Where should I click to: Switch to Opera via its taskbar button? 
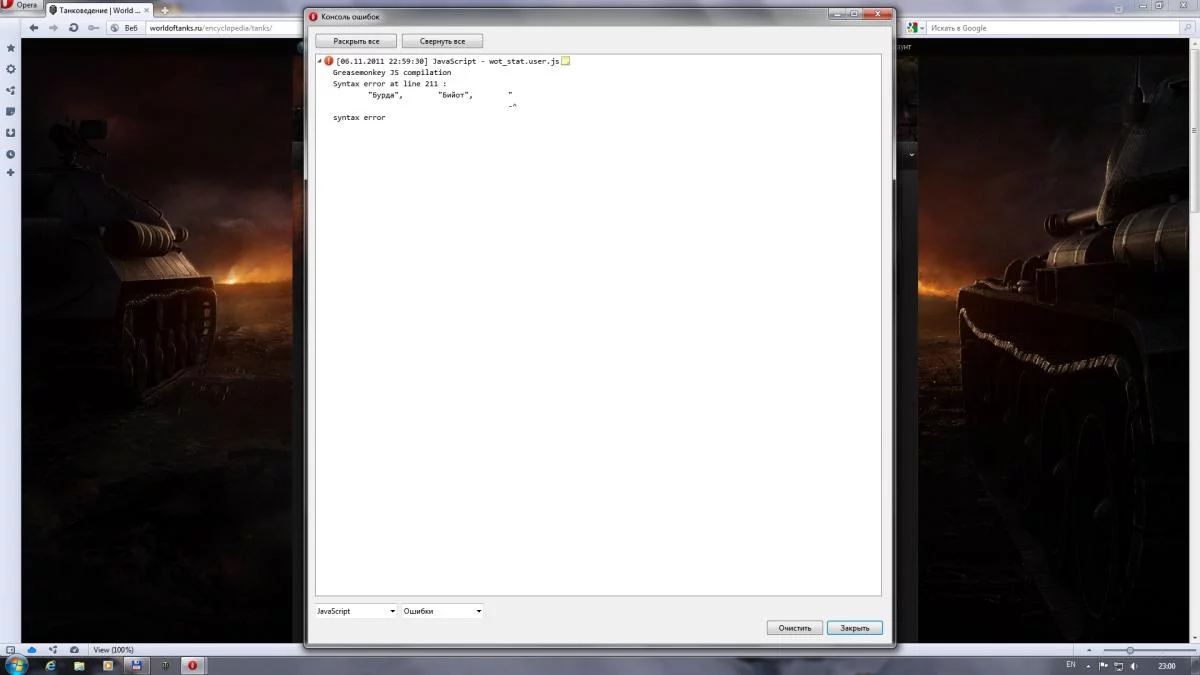tap(191, 665)
